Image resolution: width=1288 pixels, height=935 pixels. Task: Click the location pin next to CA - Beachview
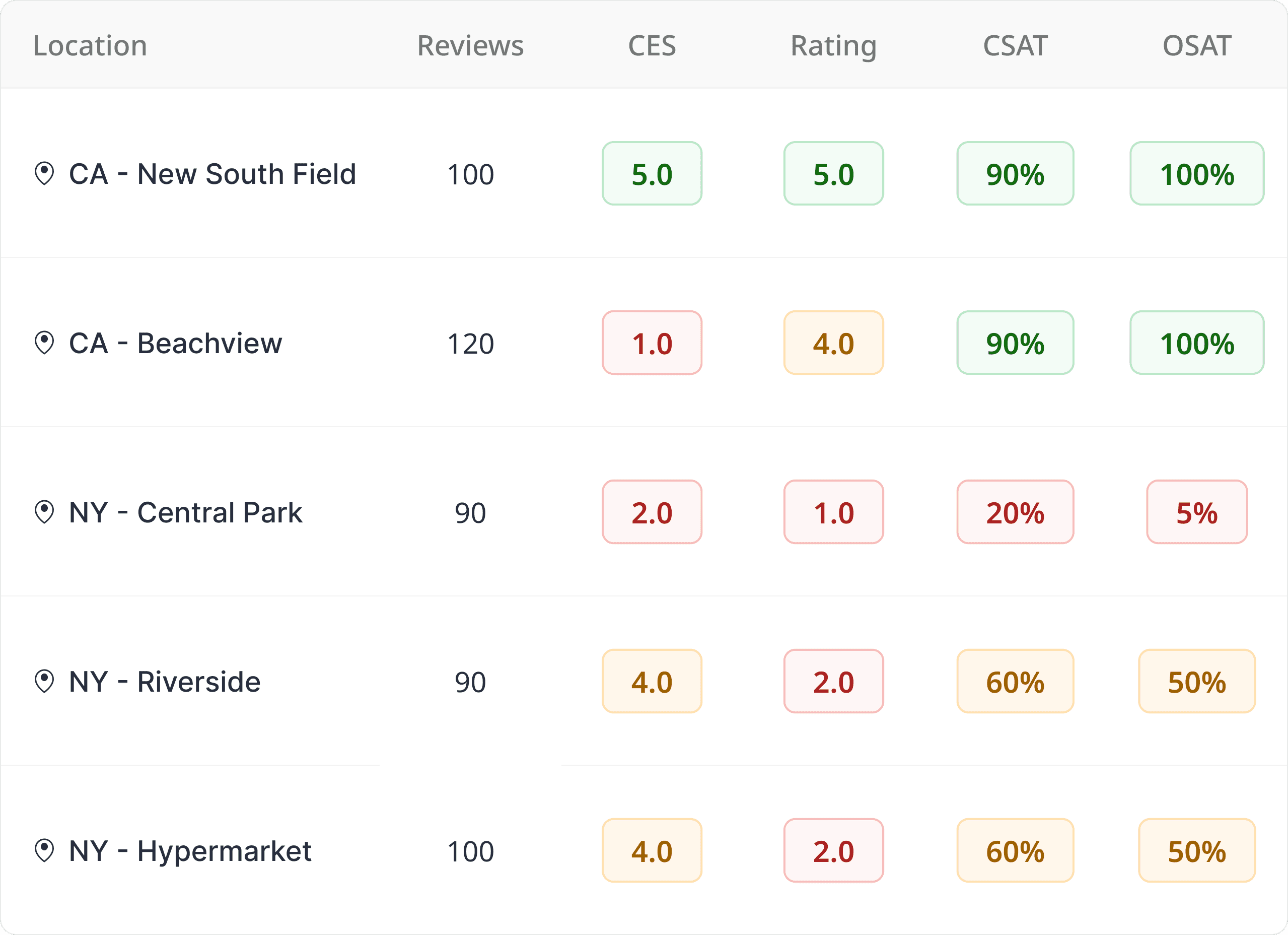44,343
